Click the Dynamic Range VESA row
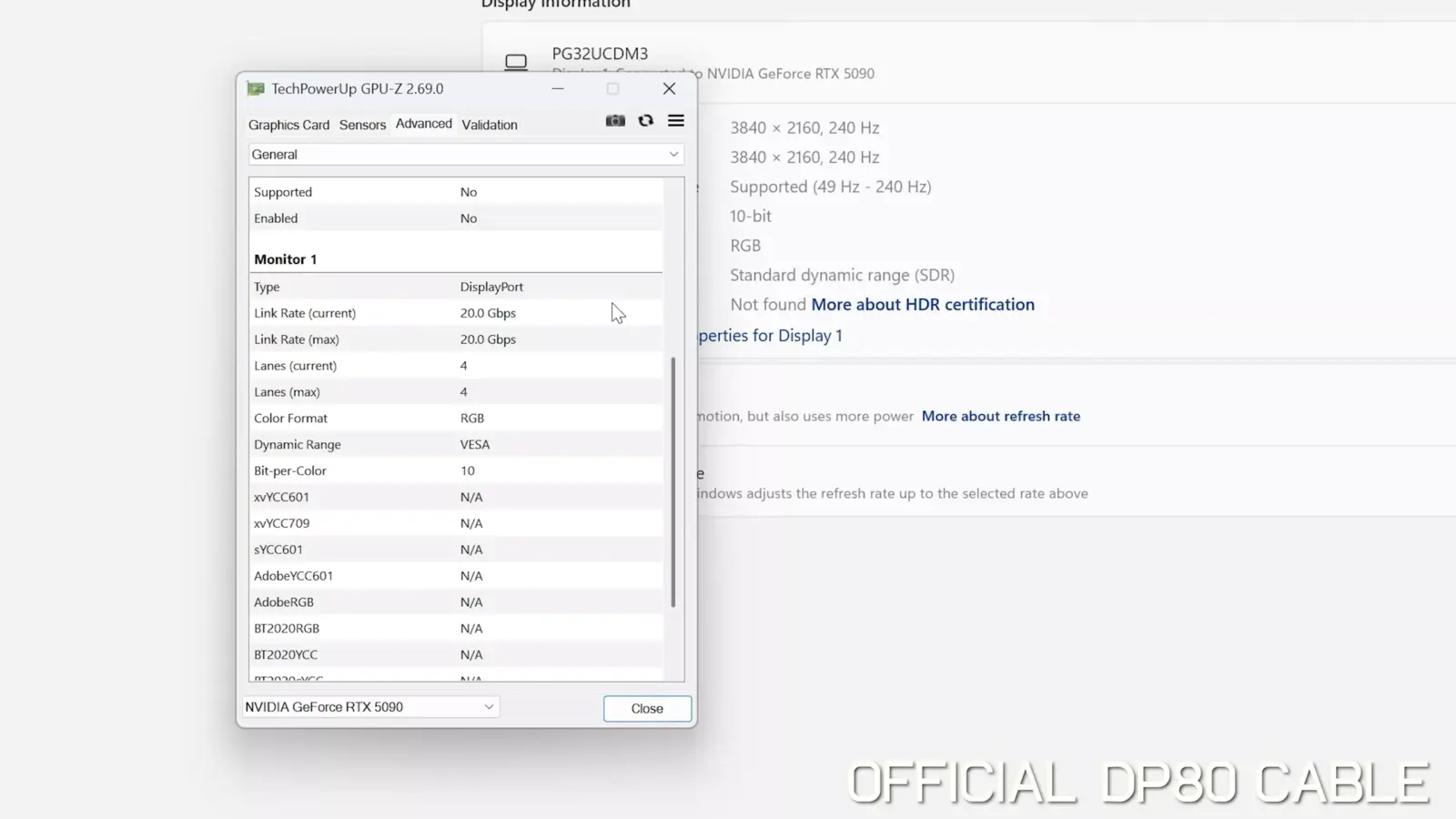The height and width of the screenshot is (819, 1456). [x=456, y=445]
